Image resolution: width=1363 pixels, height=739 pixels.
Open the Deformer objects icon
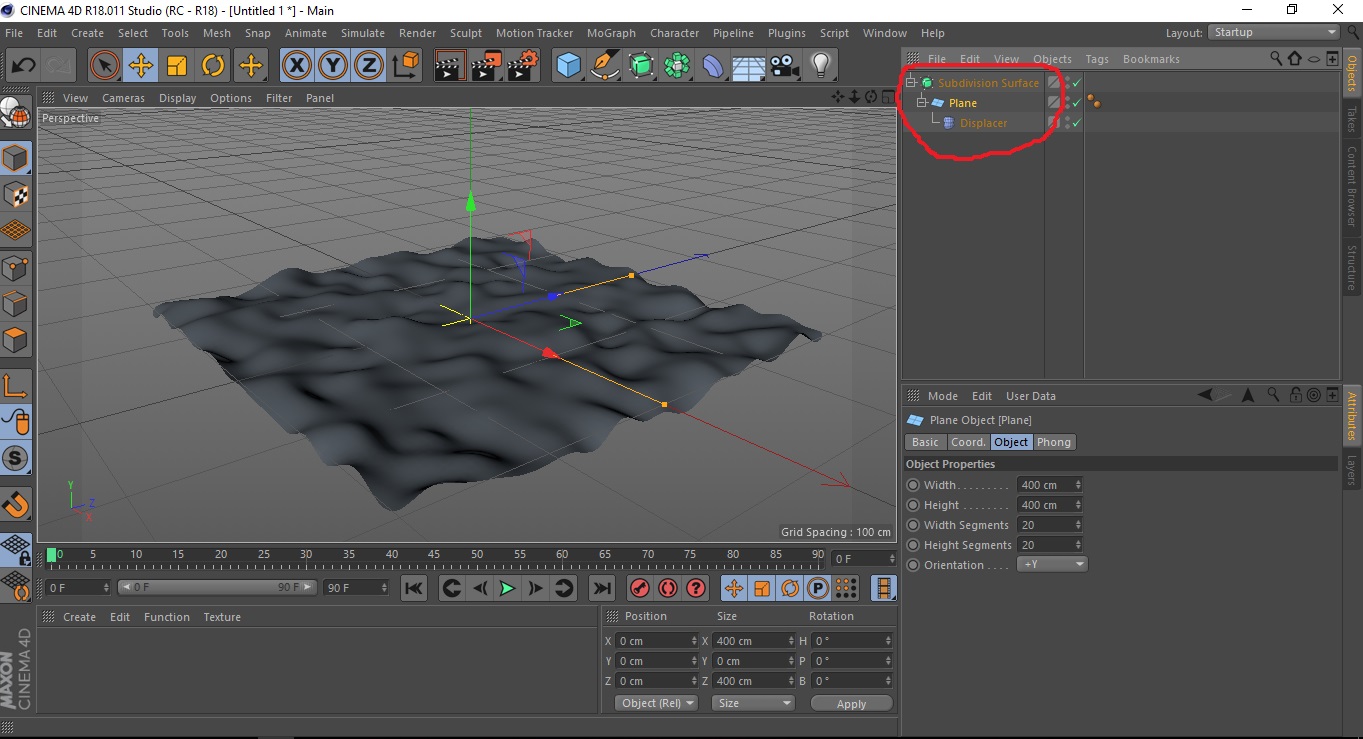click(713, 66)
